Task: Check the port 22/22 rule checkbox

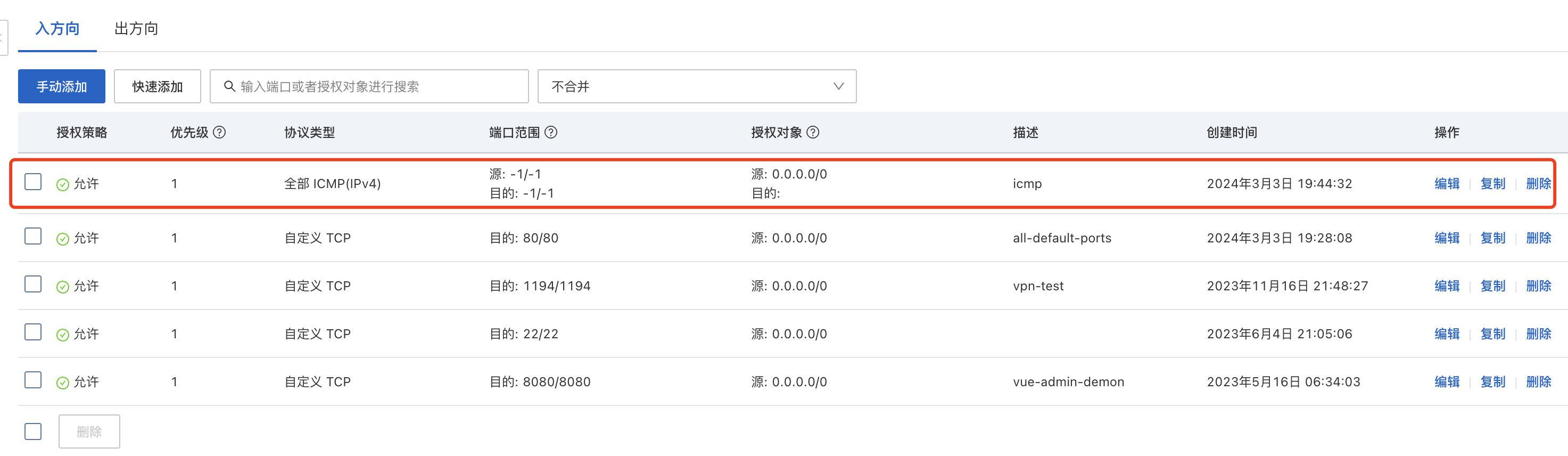Action: click(33, 332)
